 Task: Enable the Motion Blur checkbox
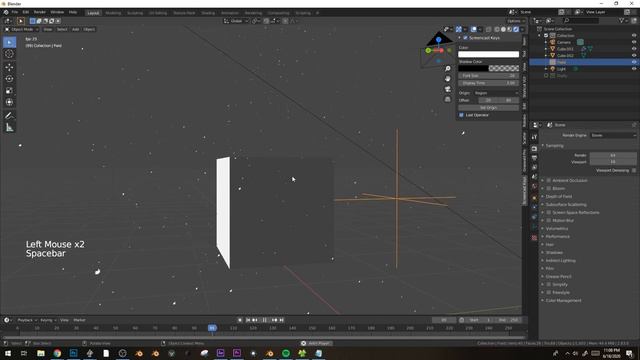(549, 220)
